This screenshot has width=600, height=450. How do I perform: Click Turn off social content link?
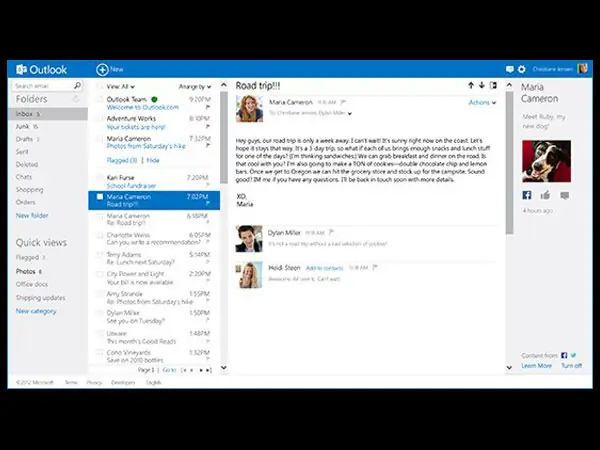[571, 365]
